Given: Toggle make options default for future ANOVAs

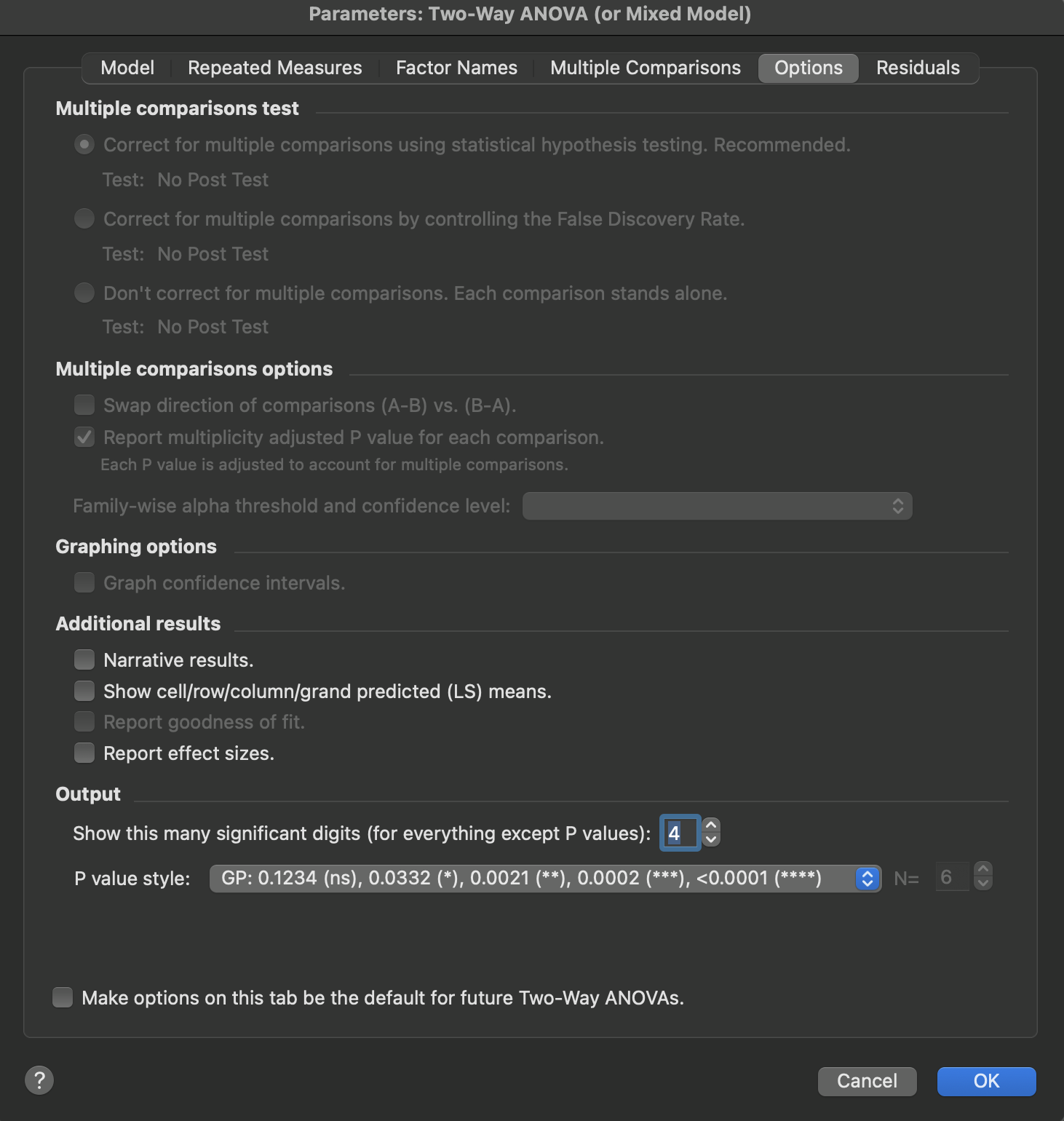Looking at the screenshot, I should [63, 997].
